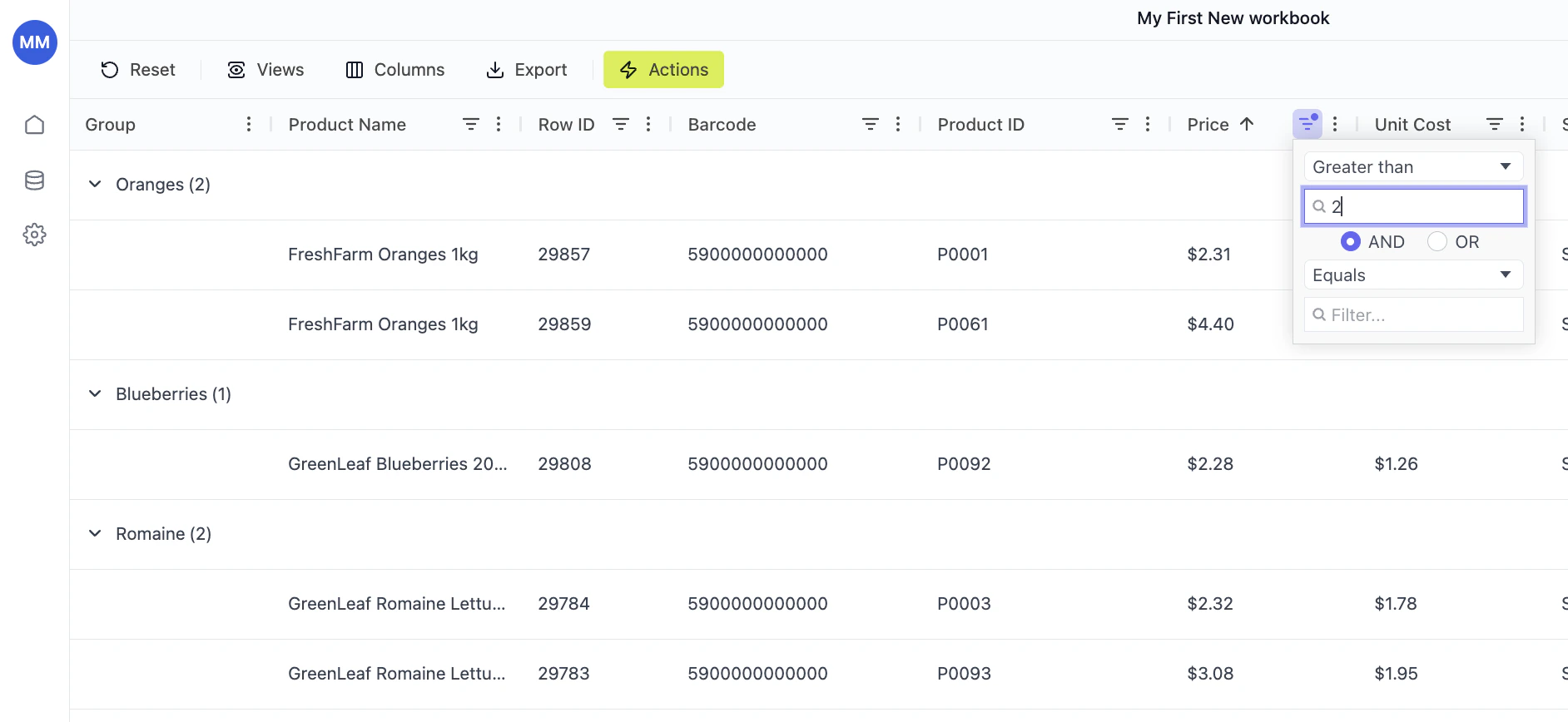Click the price cell $3.08

[x=1210, y=674]
